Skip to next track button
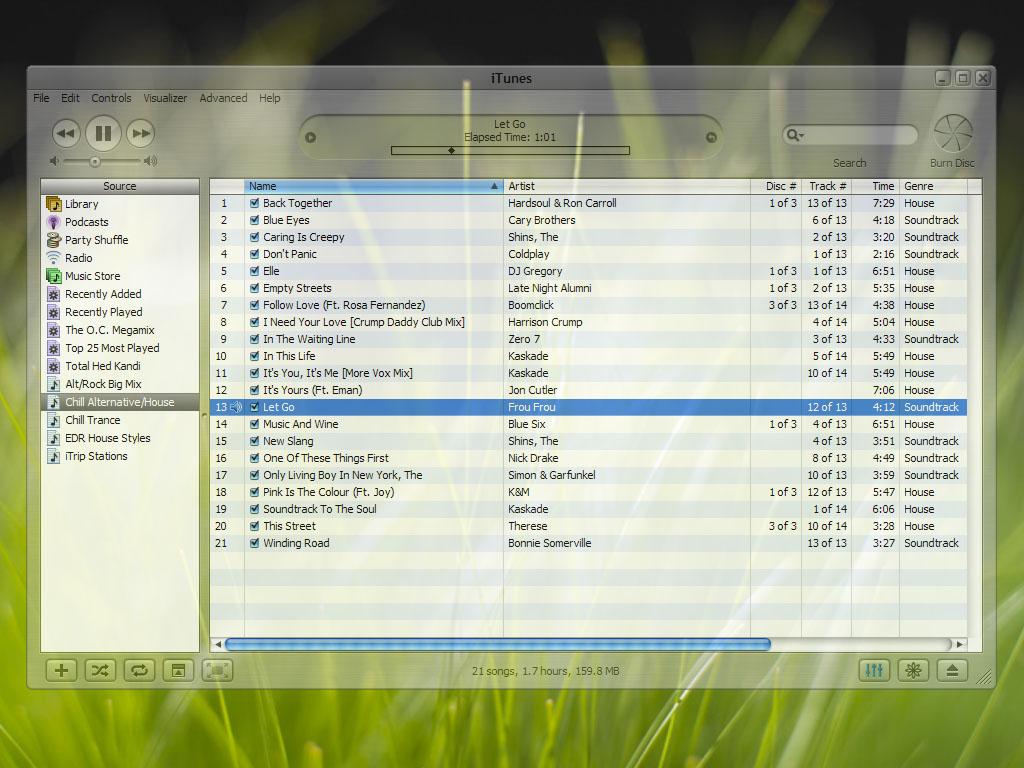Screen dimensions: 1024x768 [x=141, y=133]
